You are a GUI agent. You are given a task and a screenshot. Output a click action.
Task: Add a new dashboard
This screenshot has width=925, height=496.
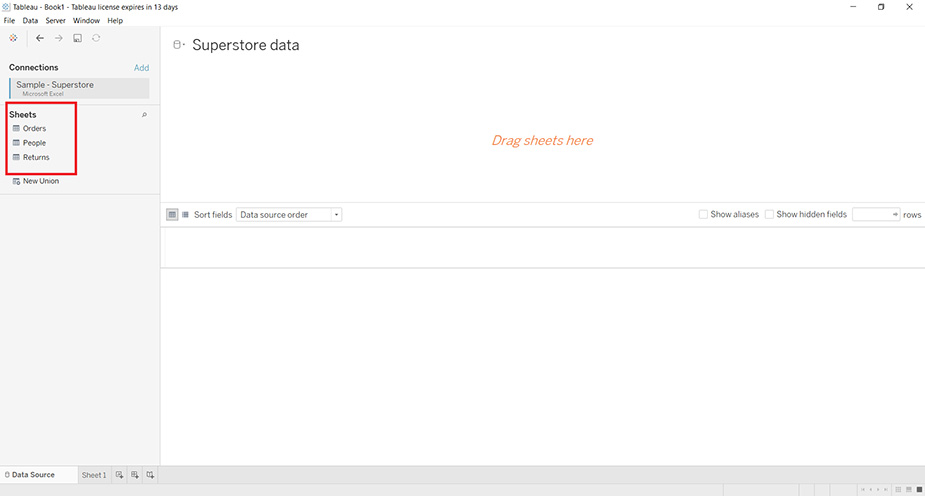tap(135, 475)
